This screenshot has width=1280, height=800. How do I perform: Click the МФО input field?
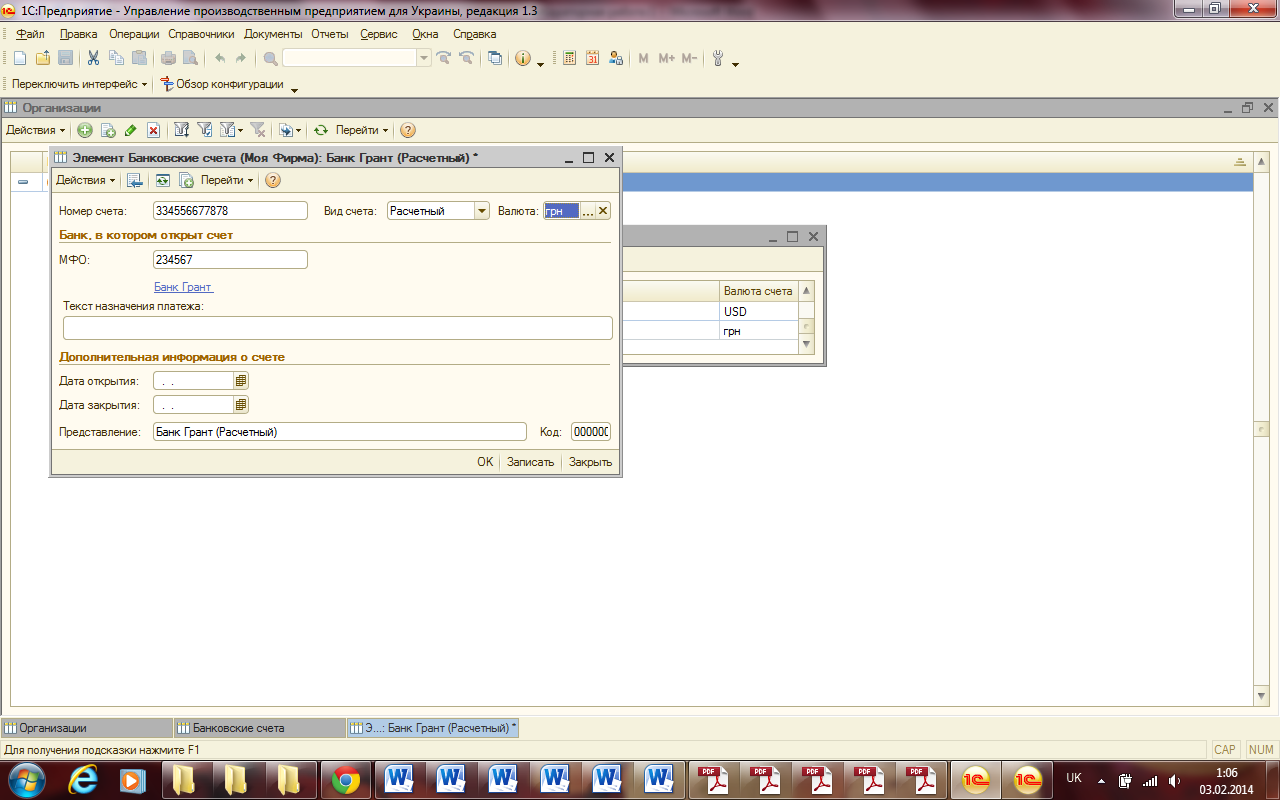tap(230, 259)
